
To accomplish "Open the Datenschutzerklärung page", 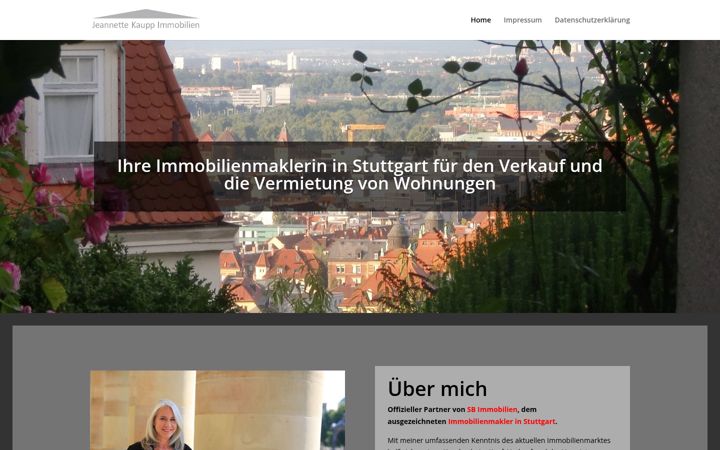I will [592, 20].
